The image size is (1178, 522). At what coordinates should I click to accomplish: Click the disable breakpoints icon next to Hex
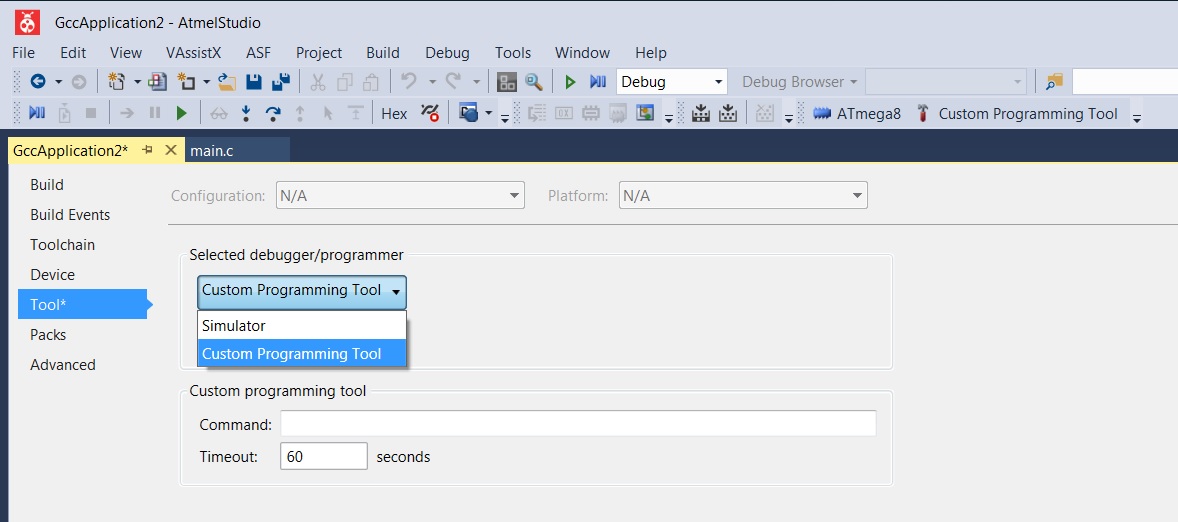coord(430,113)
